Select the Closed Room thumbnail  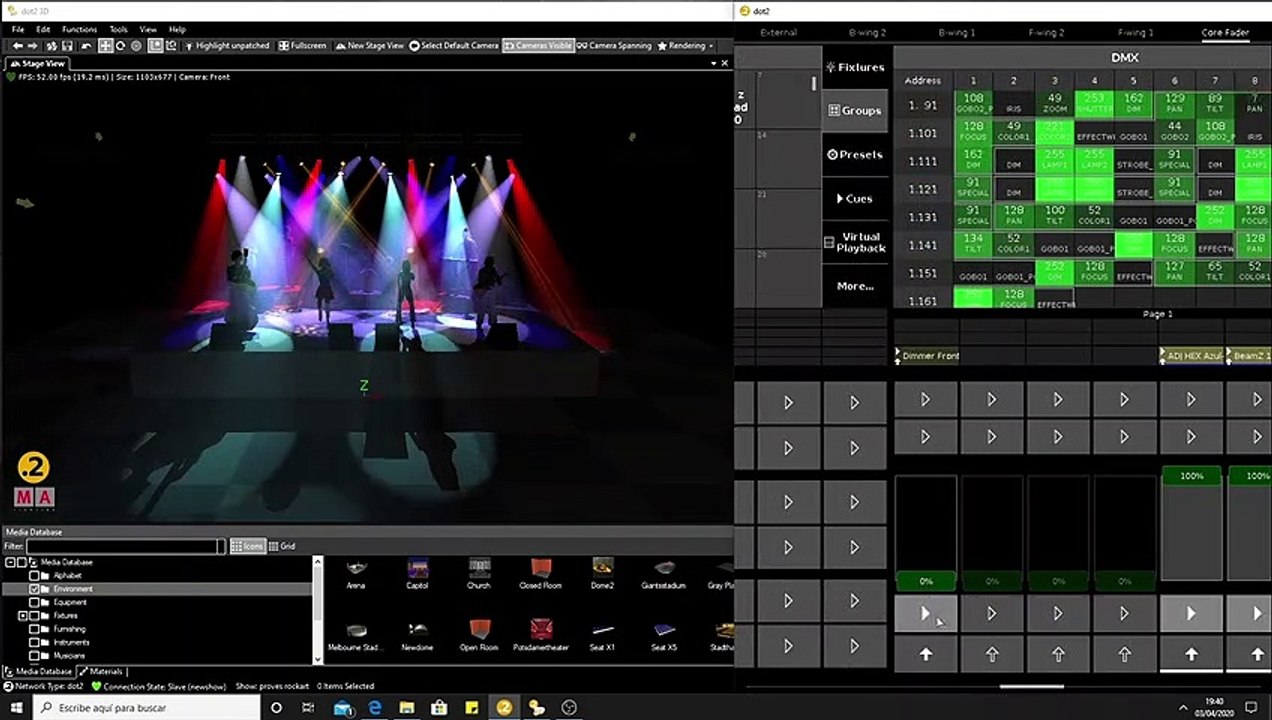coord(540,574)
